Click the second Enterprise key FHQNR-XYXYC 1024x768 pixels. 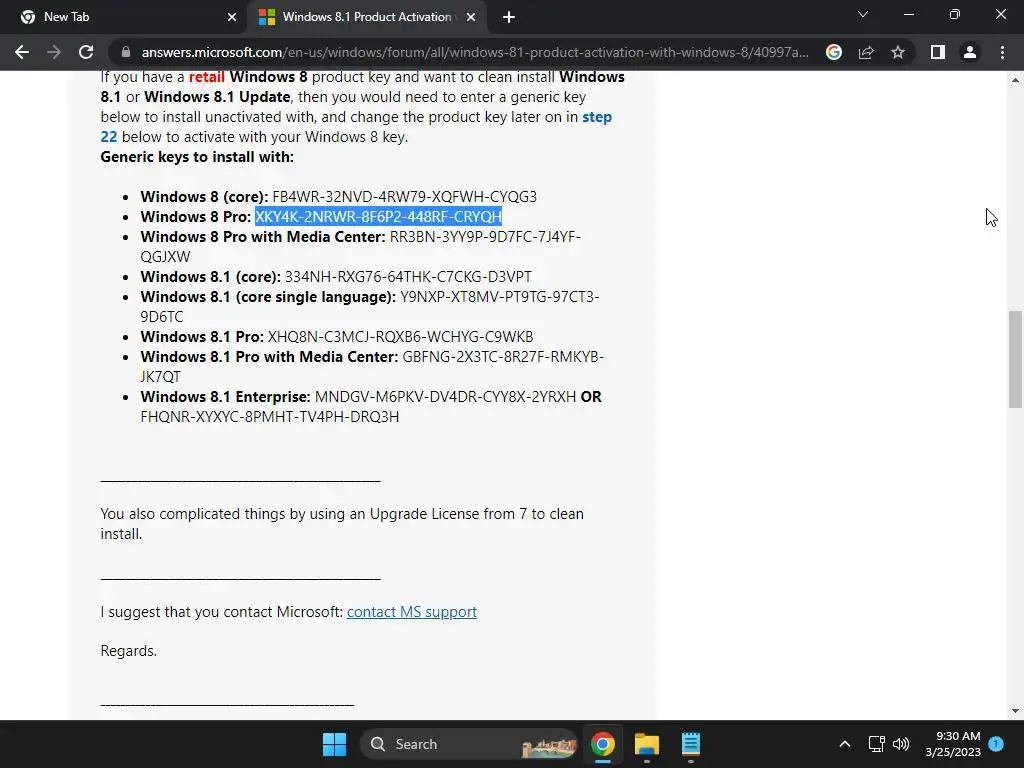269,417
